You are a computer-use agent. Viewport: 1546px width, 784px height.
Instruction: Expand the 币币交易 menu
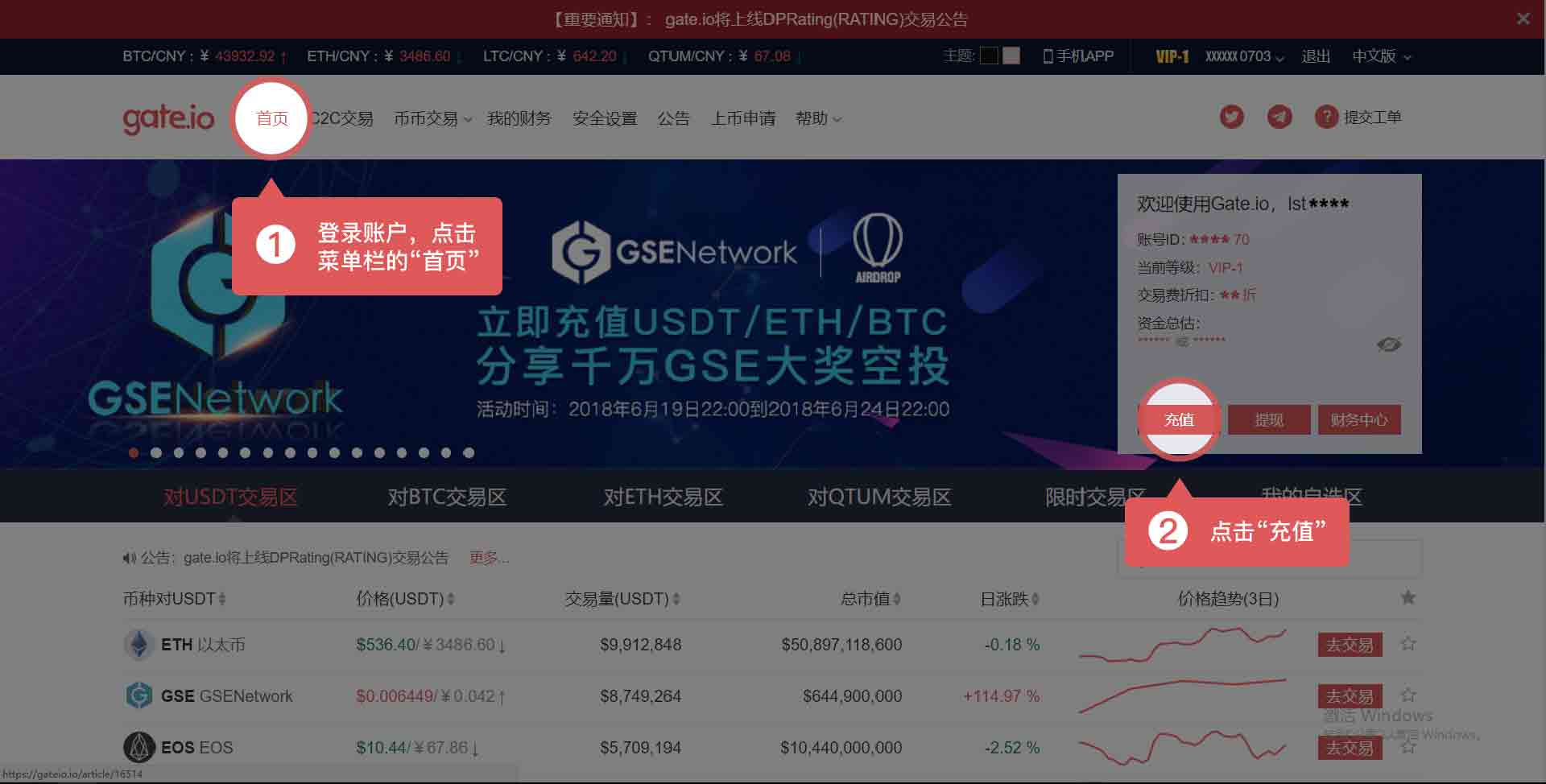click(x=433, y=118)
